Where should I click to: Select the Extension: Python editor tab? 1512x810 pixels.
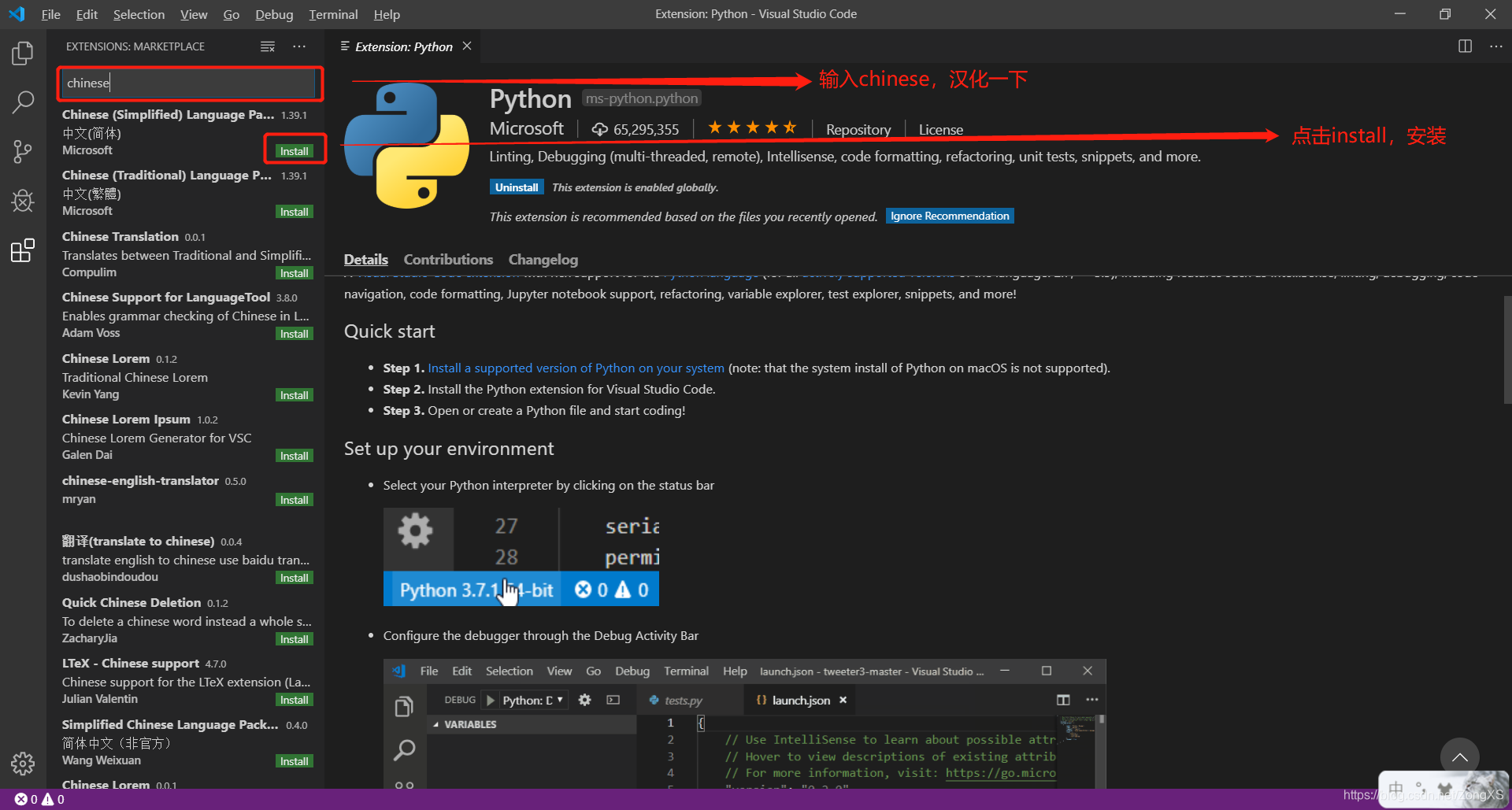pos(402,46)
